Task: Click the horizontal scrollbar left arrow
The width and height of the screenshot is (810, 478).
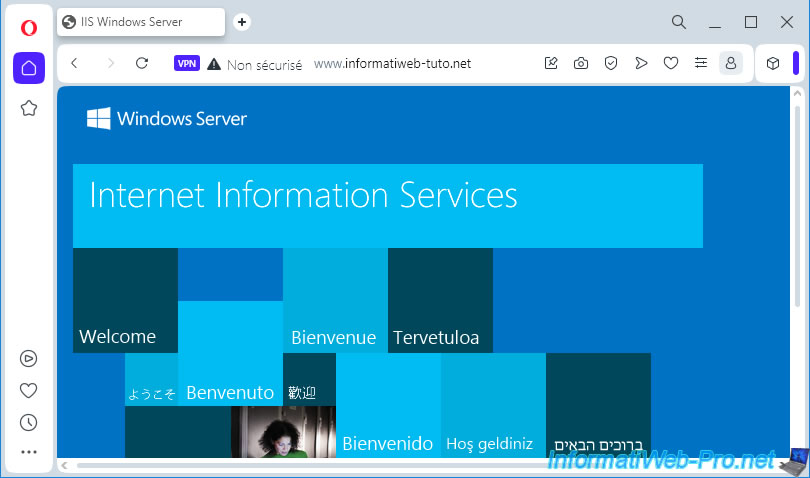Action: point(64,465)
